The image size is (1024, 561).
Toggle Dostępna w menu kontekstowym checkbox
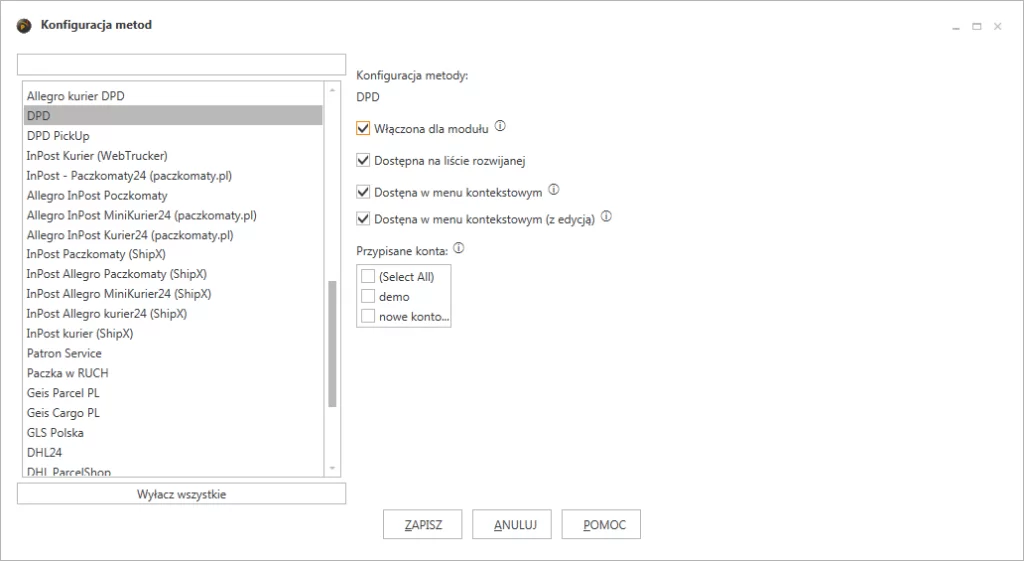coord(363,192)
